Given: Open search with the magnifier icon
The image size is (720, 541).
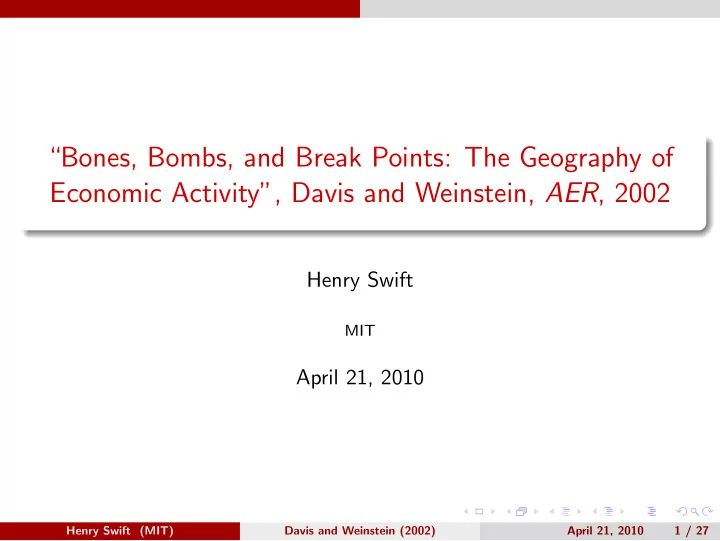Looking at the screenshot, I should click(695, 511).
